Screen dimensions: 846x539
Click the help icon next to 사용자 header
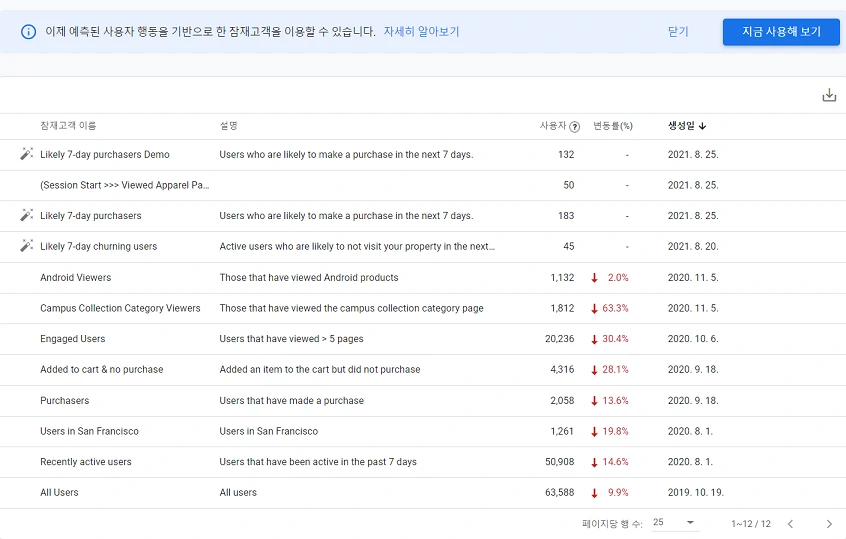(575, 127)
